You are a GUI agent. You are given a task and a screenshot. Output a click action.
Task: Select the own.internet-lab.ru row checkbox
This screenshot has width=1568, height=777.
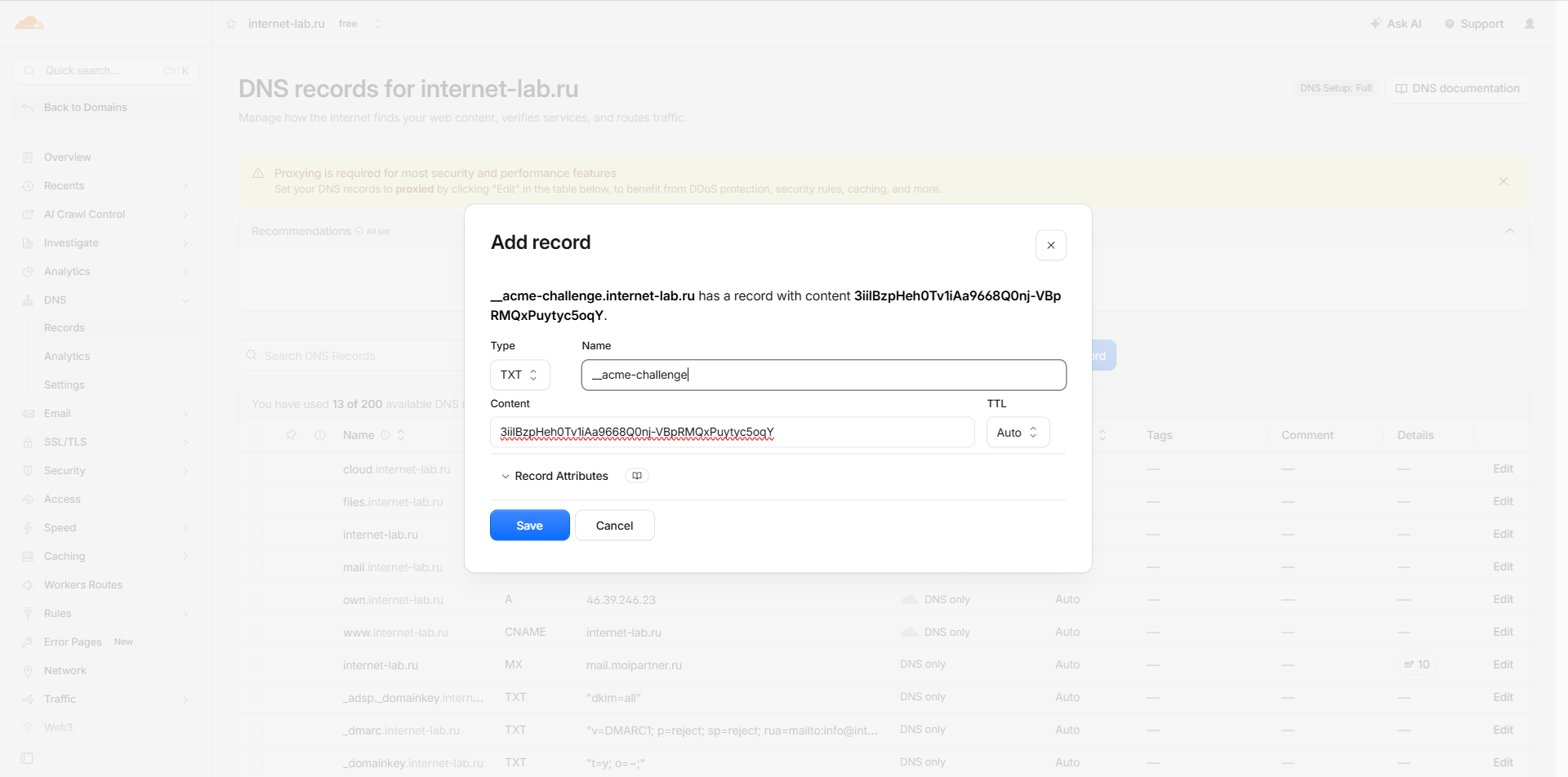point(257,600)
